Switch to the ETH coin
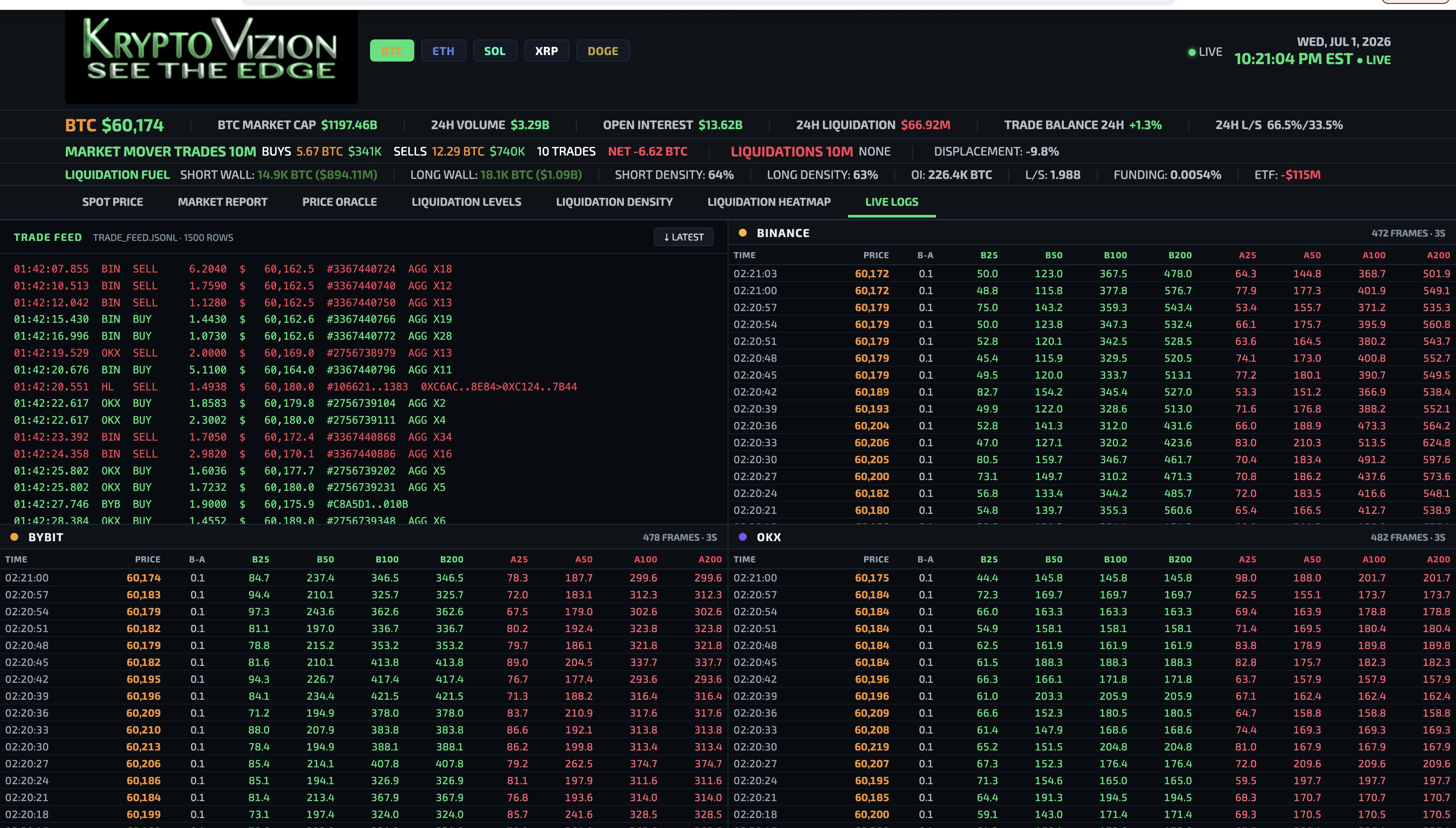The image size is (1456, 828). click(443, 51)
